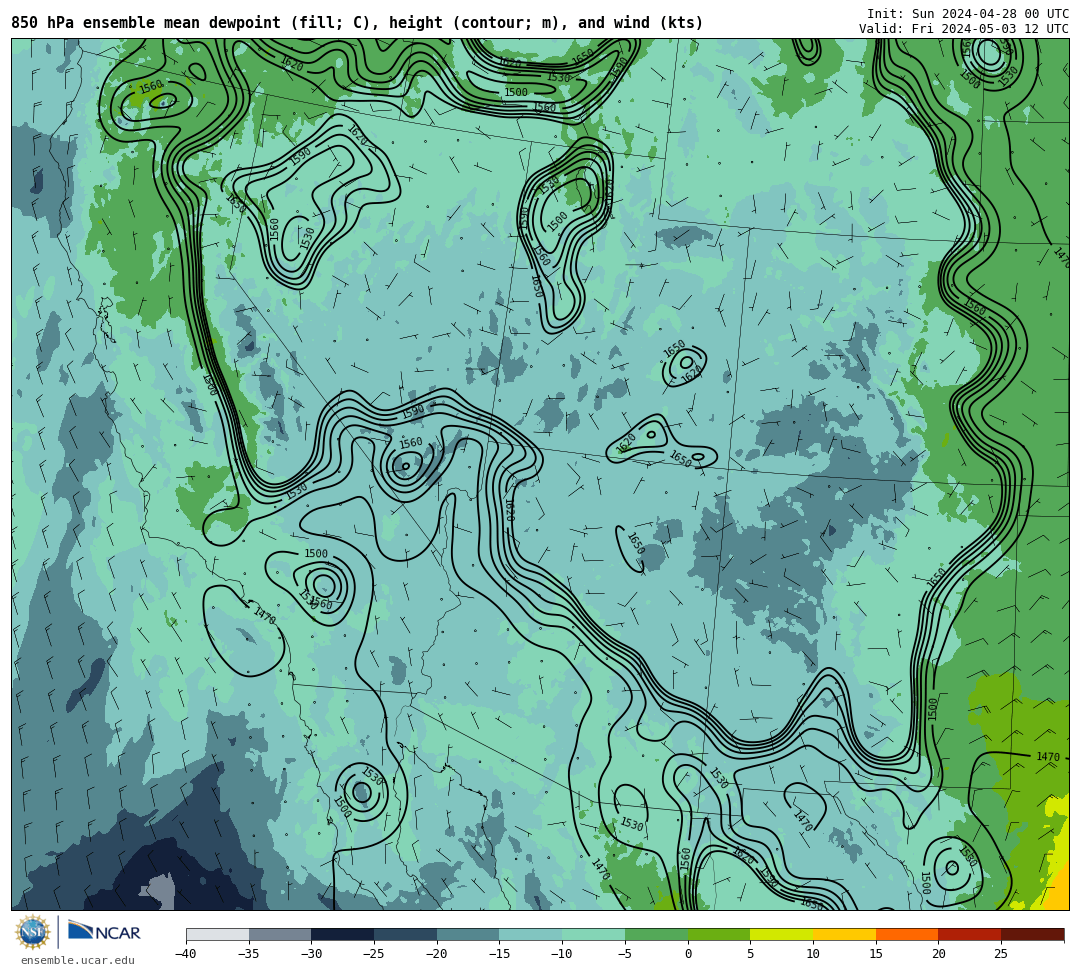Click the 0 colorbar tick label
The width and height of the screenshot is (1080, 973).
click(688, 954)
